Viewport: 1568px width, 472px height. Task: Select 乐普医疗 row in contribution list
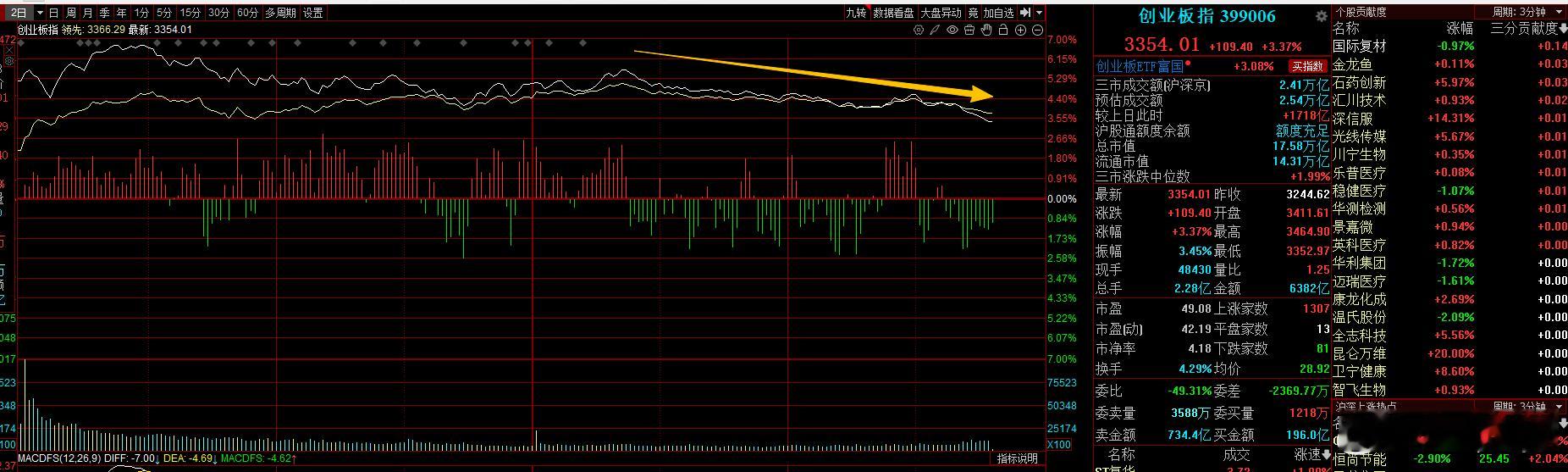click(1449, 172)
